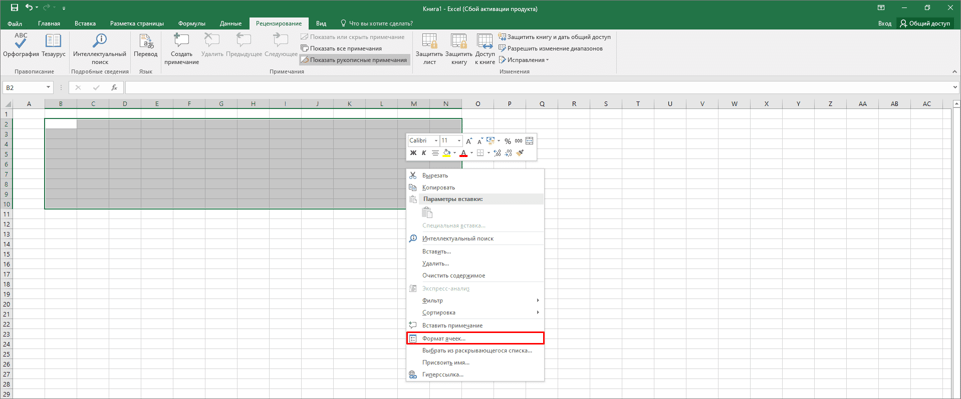
Task: Choose Формат ячеек in context menu
Action: pyautogui.click(x=476, y=338)
